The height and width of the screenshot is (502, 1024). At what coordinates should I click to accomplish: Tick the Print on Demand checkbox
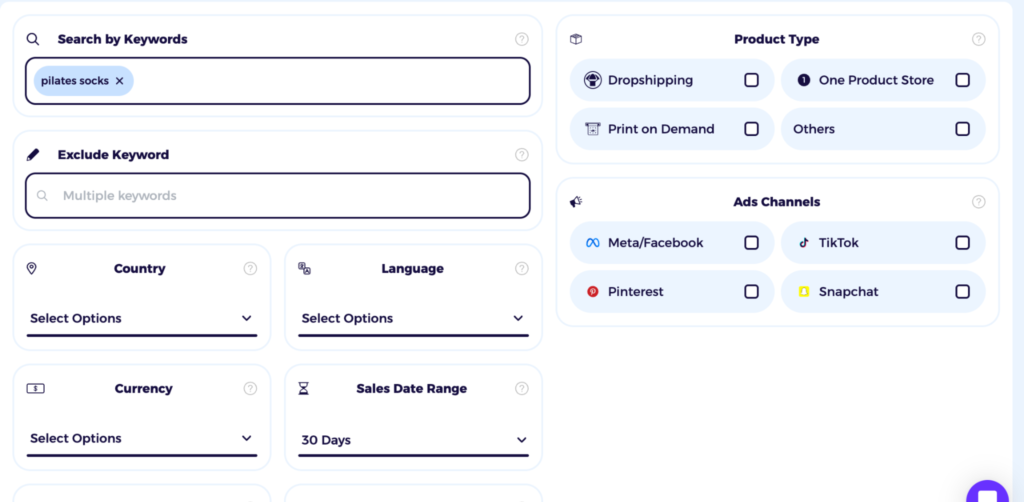coord(752,129)
